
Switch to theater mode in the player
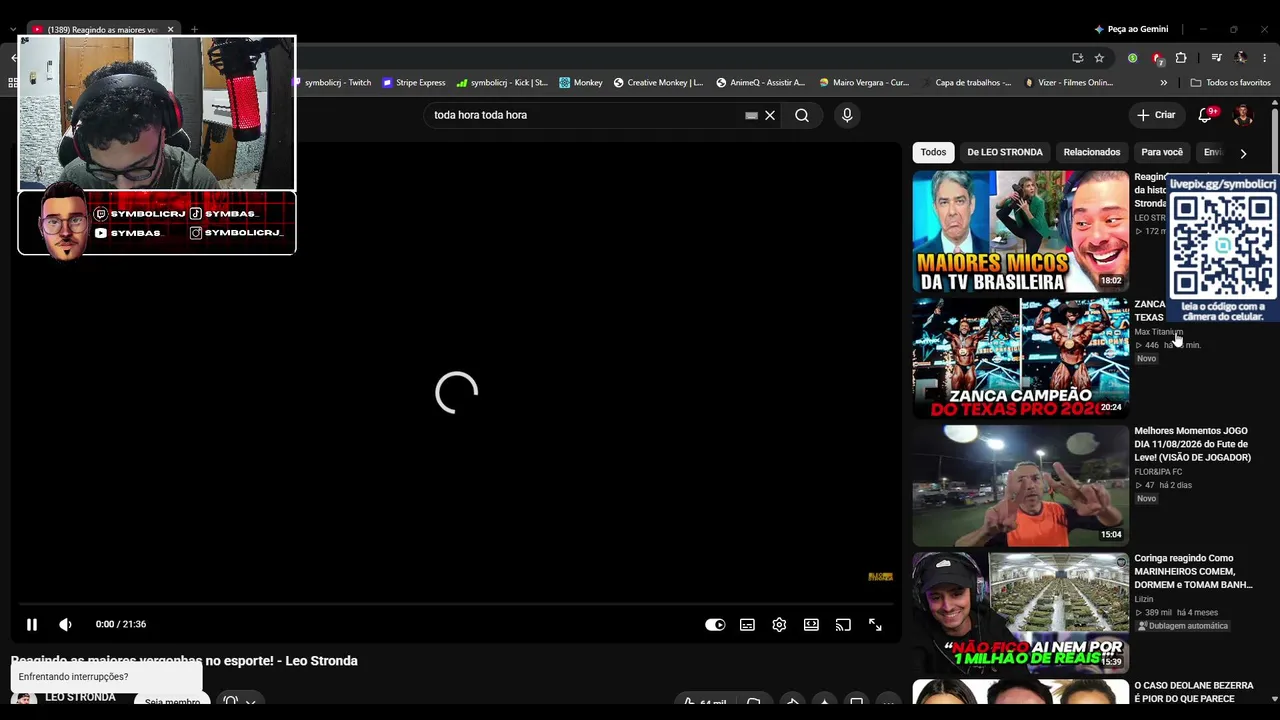click(811, 624)
